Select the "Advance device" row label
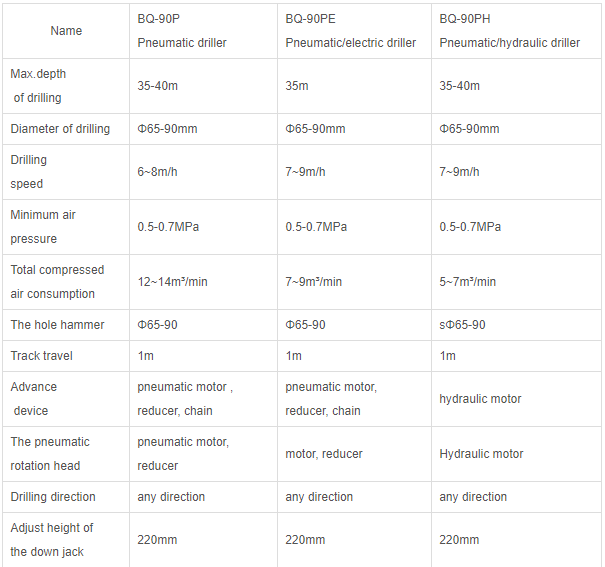605x567 pixels. click(x=33, y=399)
